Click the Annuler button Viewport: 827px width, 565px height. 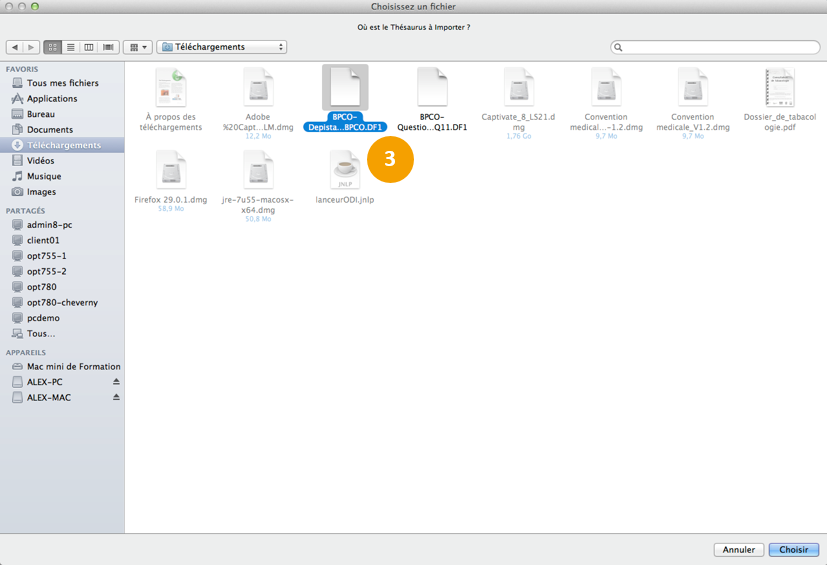click(739, 550)
